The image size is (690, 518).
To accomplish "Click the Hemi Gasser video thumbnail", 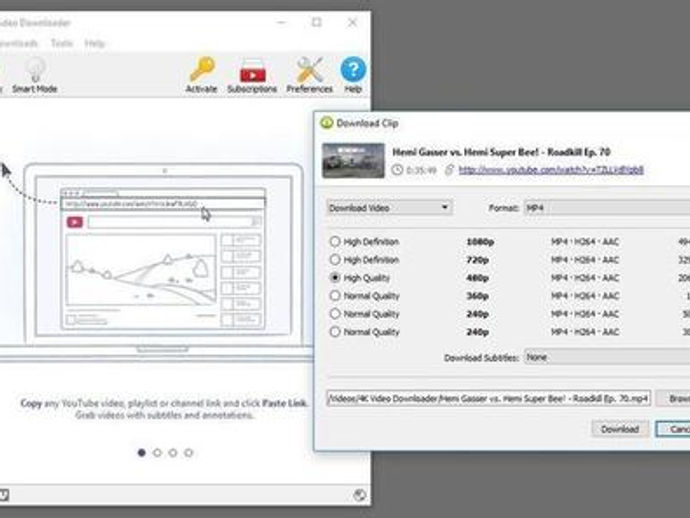I will coord(353,161).
